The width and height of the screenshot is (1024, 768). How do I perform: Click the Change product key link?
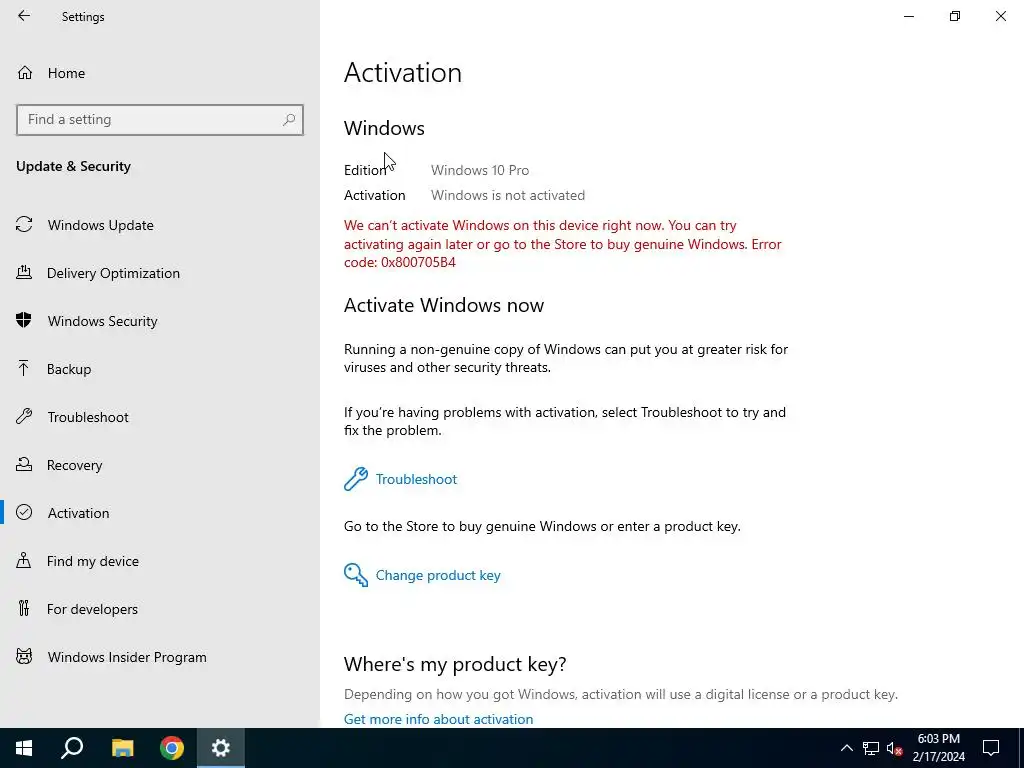pyautogui.click(x=438, y=575)
